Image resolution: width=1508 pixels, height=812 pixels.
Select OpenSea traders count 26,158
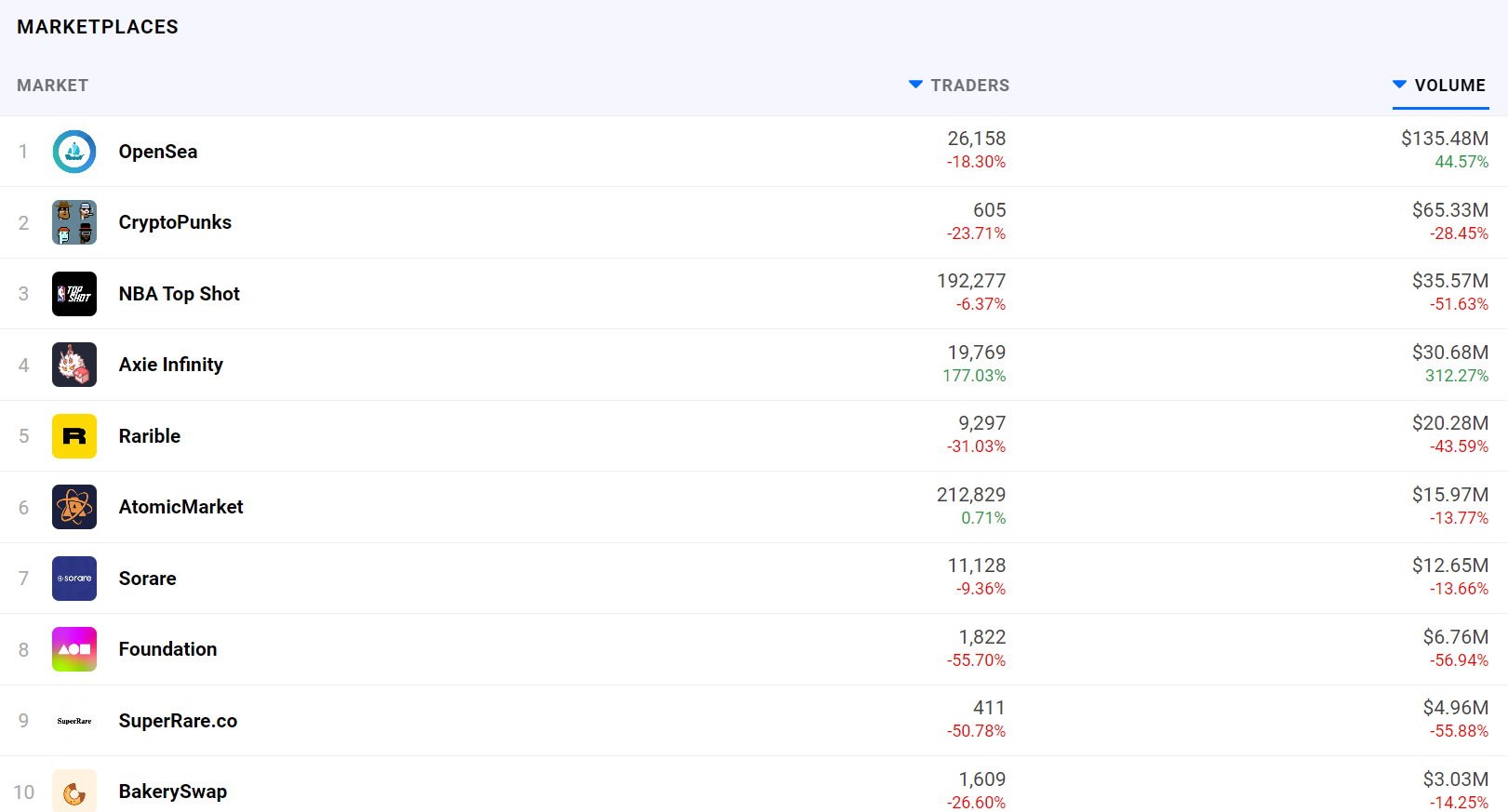pos(977,139)
